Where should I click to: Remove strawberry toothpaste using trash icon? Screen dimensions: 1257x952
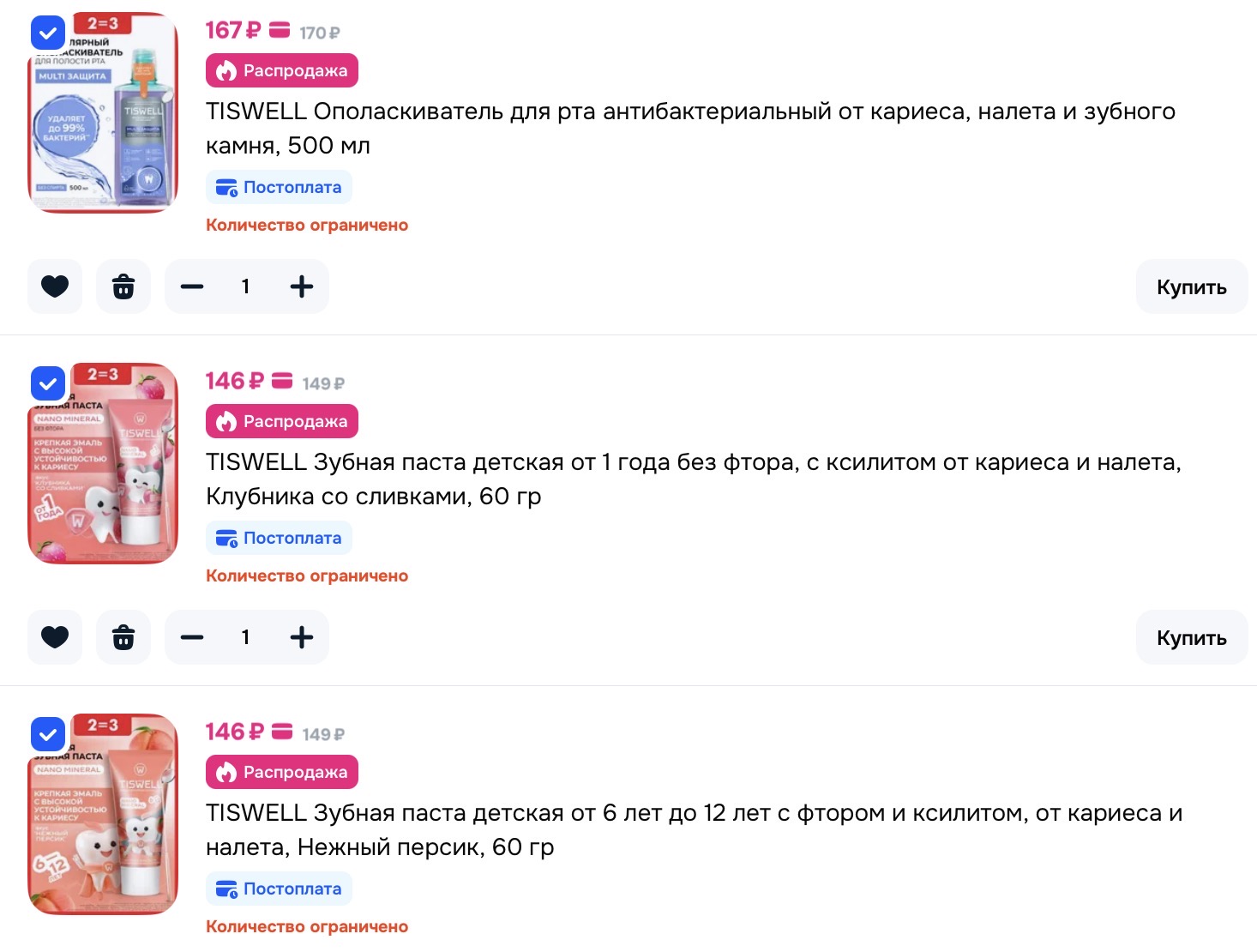pos(123,637)
